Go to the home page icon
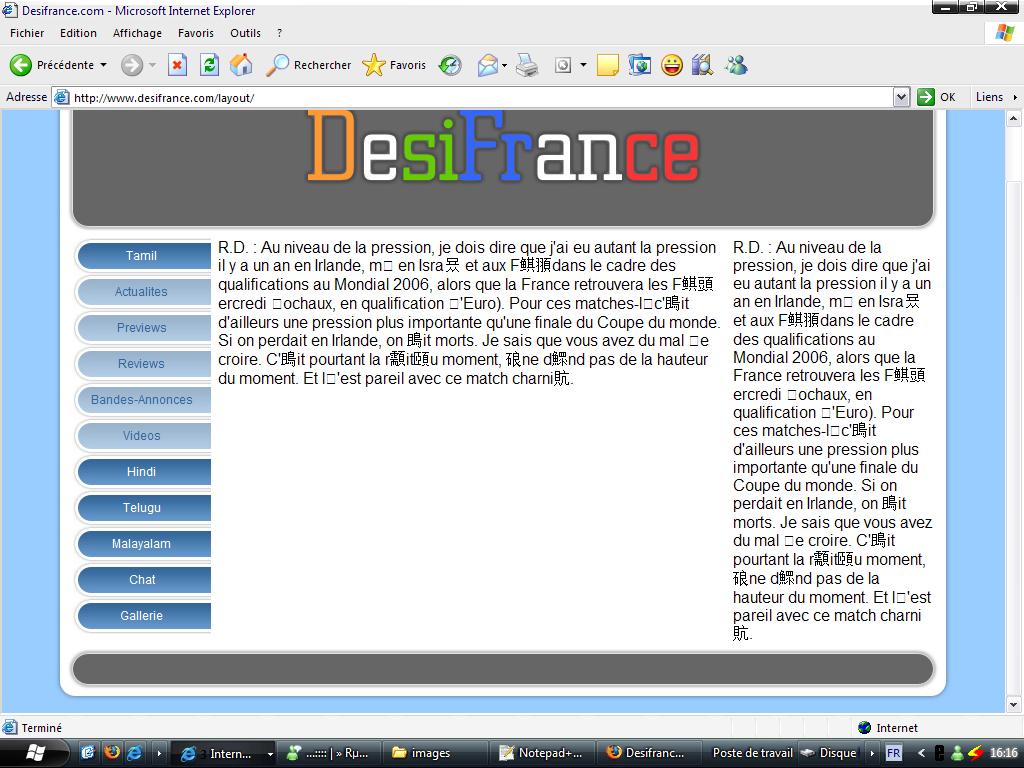1024x768 pixels. 241,65
